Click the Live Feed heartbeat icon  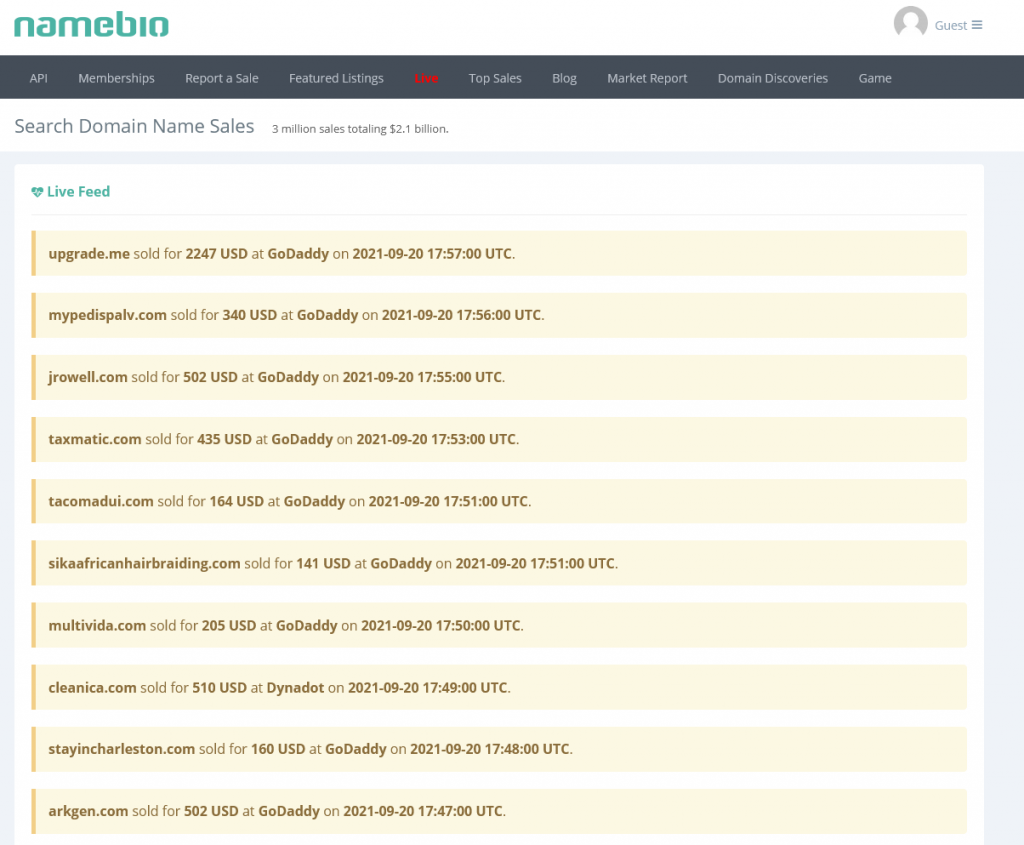pyautogui.click(x=37, y=192)
